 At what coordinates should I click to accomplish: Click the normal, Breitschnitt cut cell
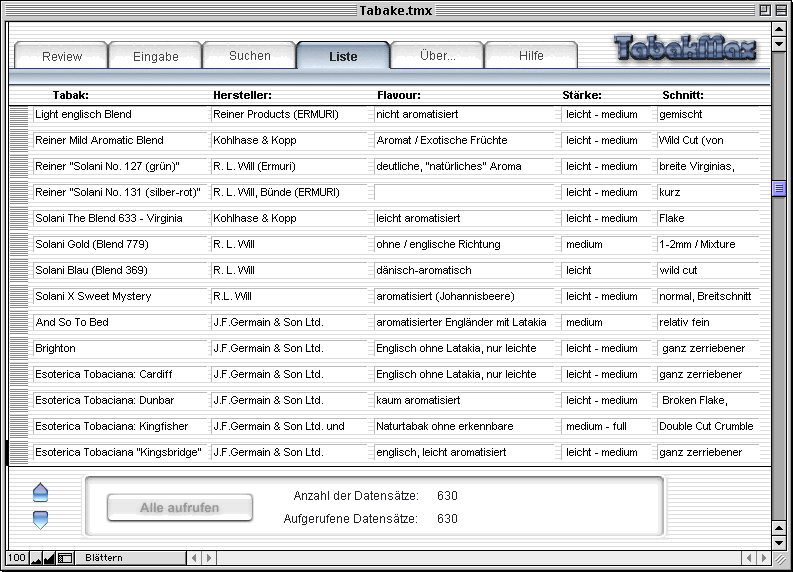708,296
